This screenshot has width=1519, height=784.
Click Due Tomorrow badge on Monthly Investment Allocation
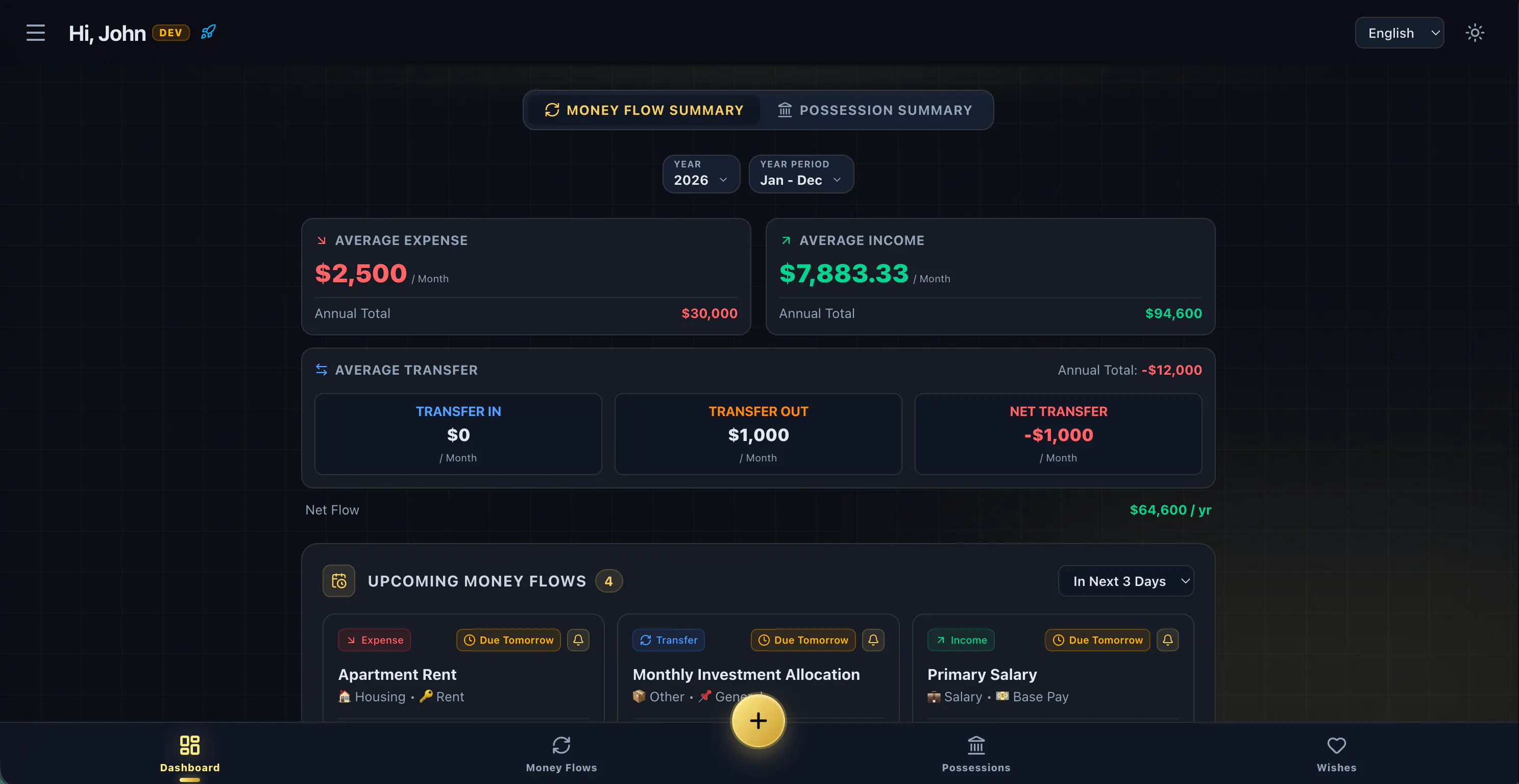coord(803,640)
